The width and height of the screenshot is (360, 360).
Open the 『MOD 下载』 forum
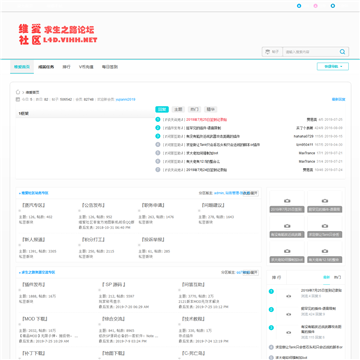[34, 319]
